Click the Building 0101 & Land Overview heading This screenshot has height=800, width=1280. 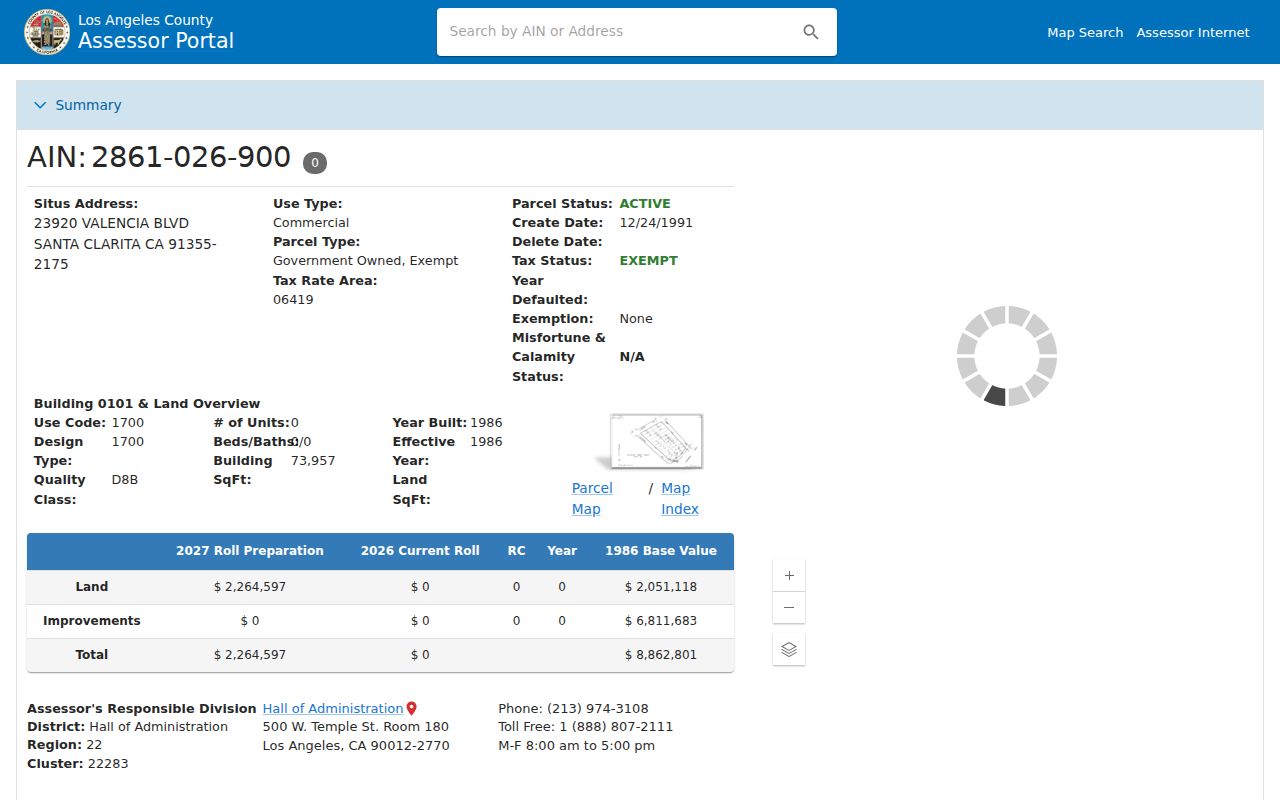(x=147, y=404)
